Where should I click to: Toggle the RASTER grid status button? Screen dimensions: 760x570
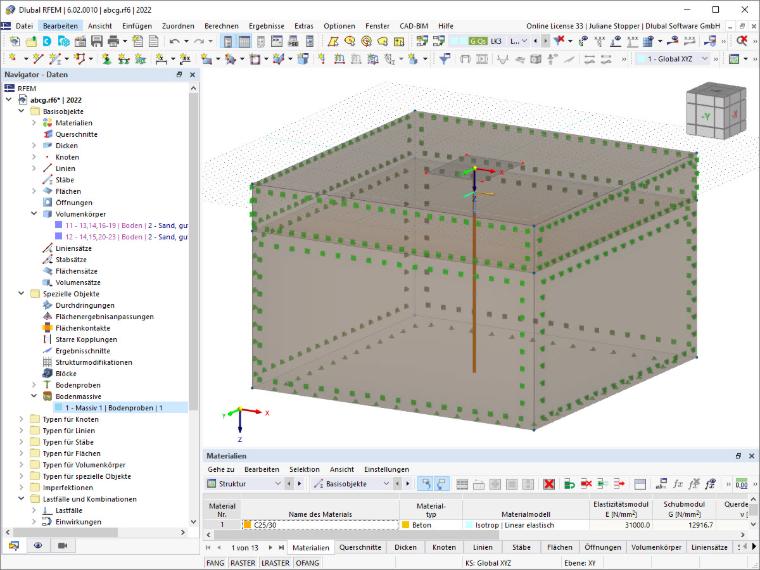[242, 563]
